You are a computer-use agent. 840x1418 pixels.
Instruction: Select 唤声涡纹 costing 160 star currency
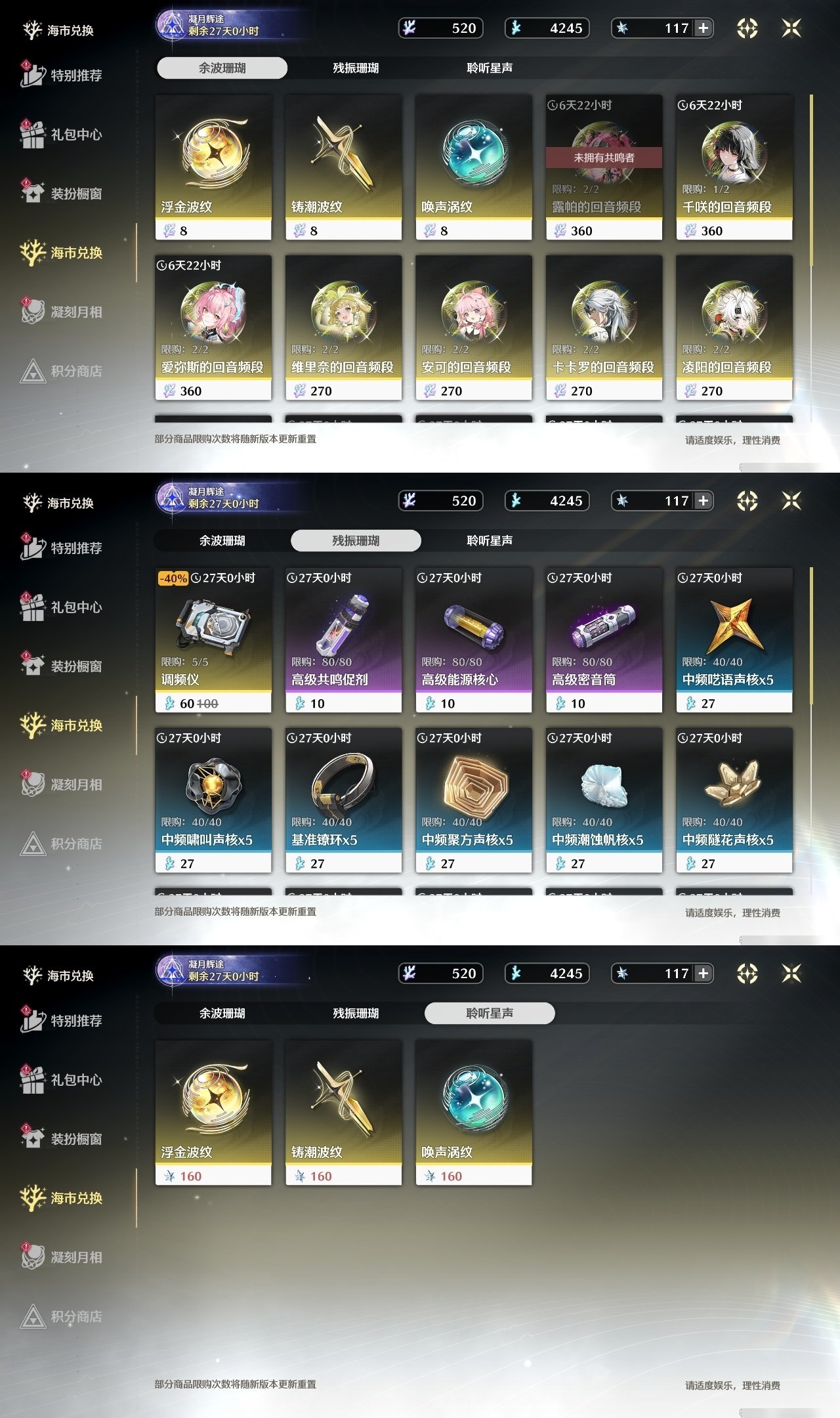[474, 1113]
